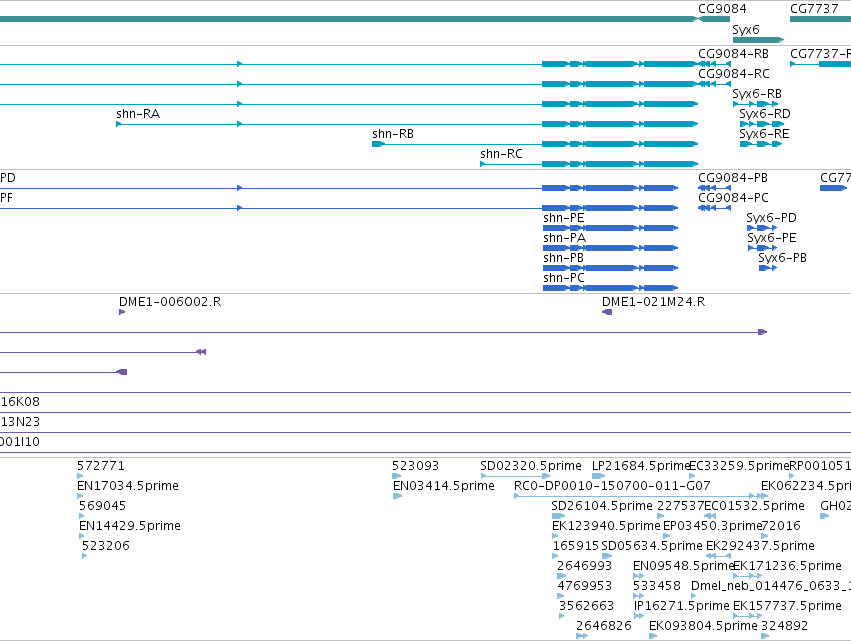Select the 165915 feature label
This screenshot has height=641, width=851.
pos(576,547)
